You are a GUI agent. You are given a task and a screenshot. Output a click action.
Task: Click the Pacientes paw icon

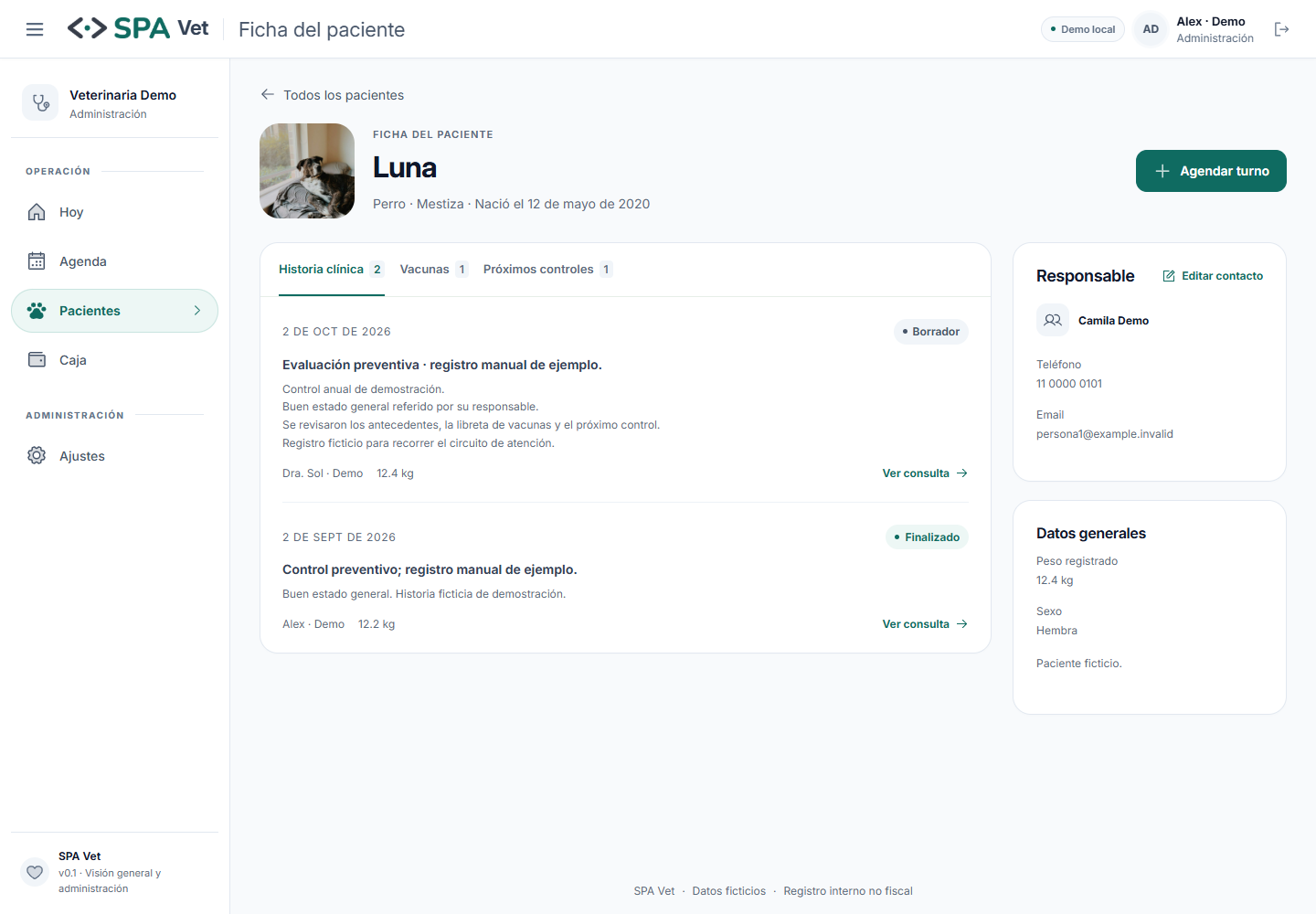[x=37, y=311]
